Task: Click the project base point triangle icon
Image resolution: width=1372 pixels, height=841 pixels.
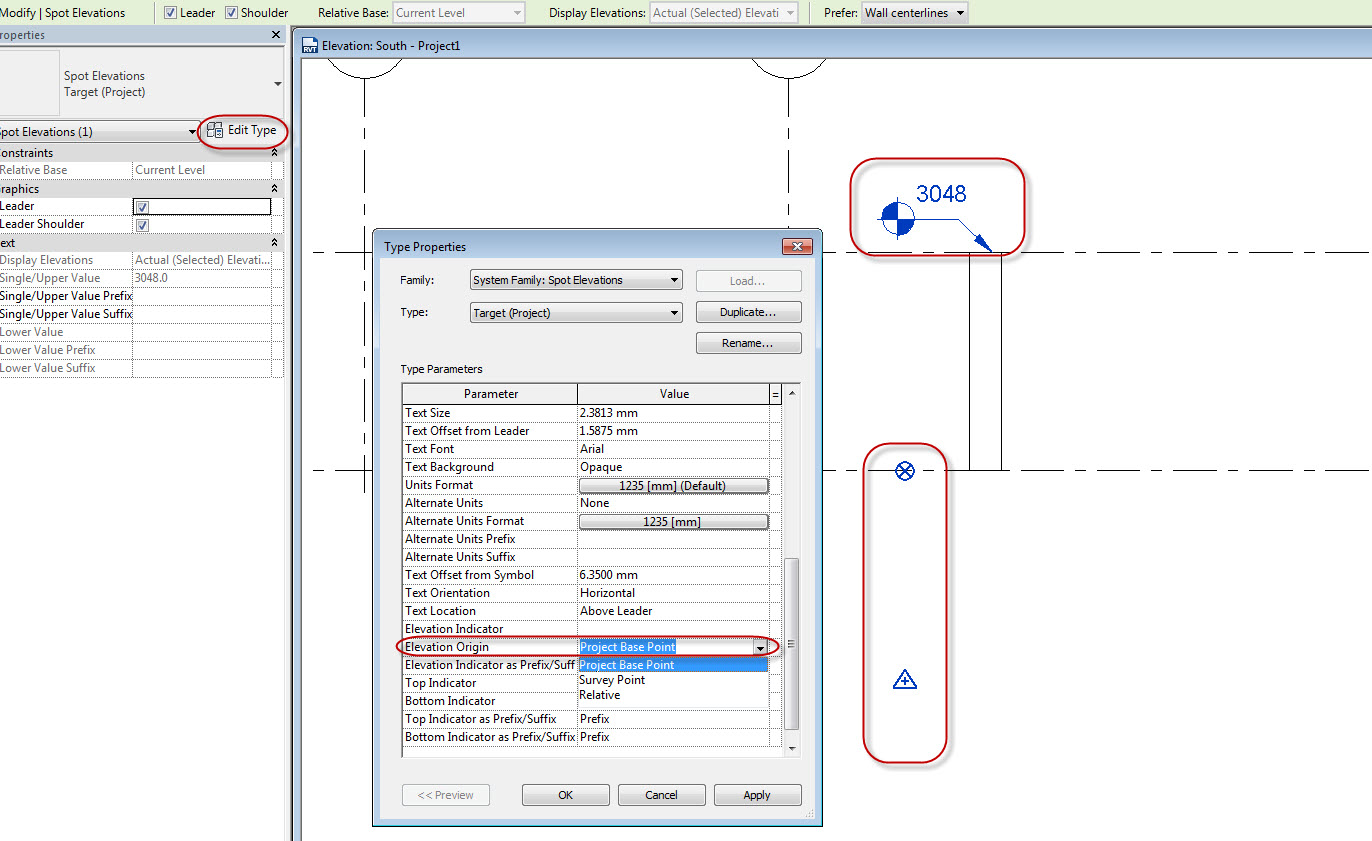Action: click(905, 679)
